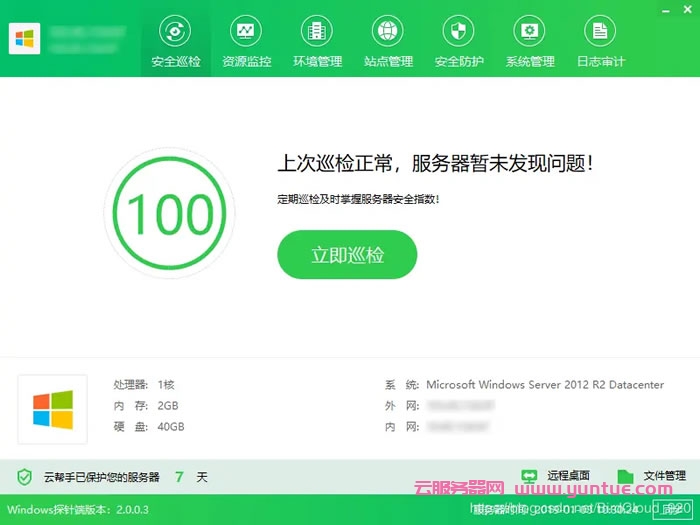Click the 7 天 protected days counter
Viewport: 700px width, 525px height.
(x=190, y=477)
